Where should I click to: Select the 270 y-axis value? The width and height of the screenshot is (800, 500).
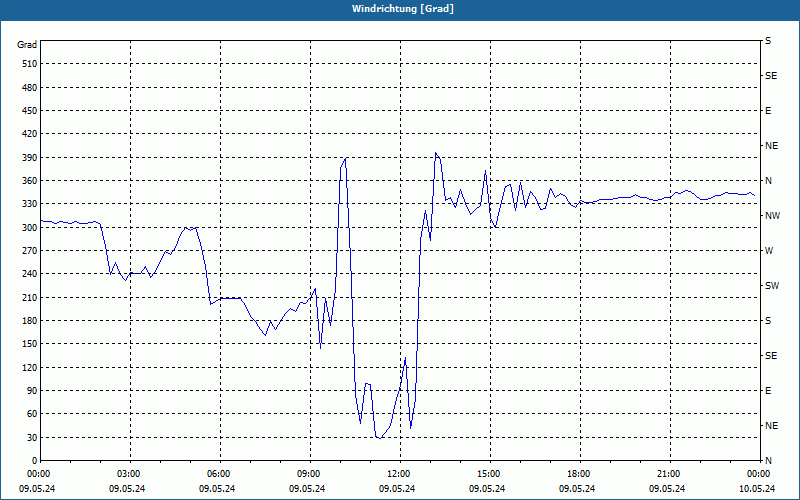point(29,251)
